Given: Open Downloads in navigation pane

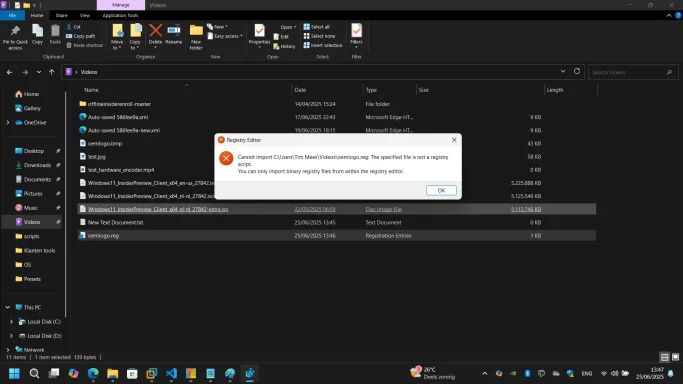Looking at the screenshot, I should (x=37, y=165).
